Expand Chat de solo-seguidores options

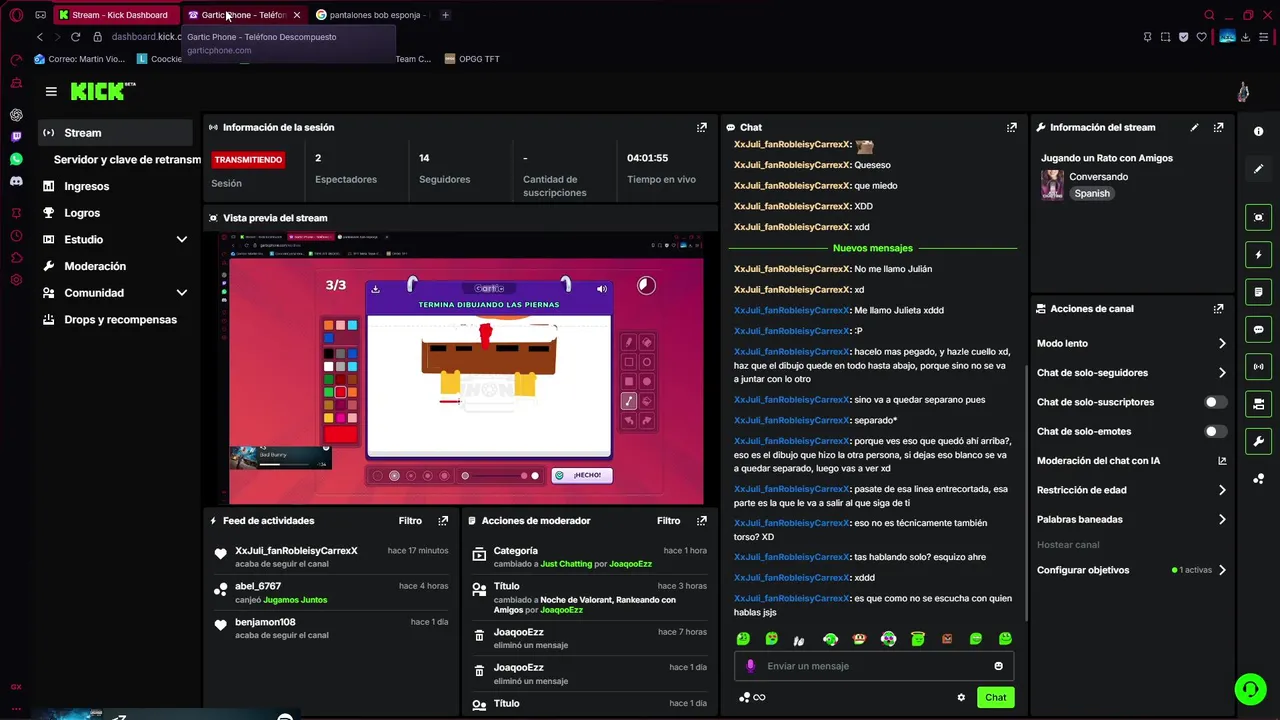point(1221,373)
